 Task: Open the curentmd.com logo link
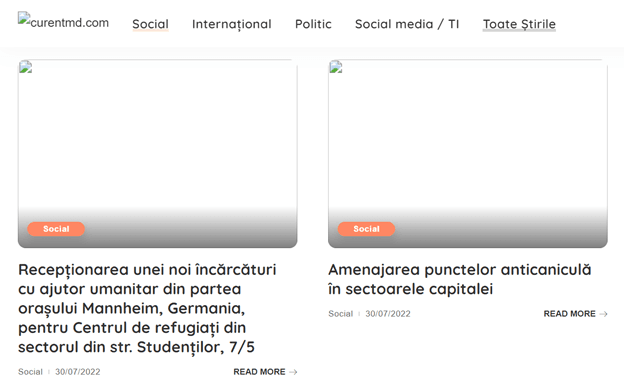[x=63, y=22]
